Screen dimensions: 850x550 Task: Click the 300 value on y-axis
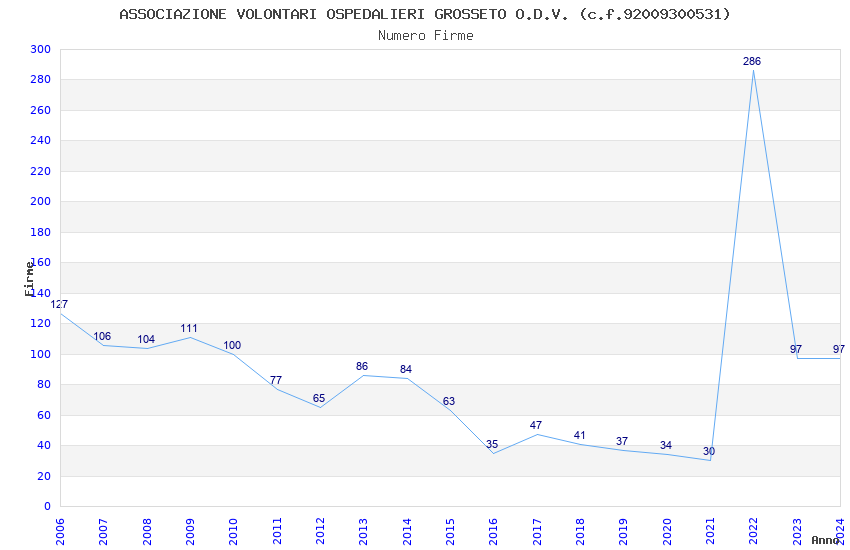(x=41, y=49)
